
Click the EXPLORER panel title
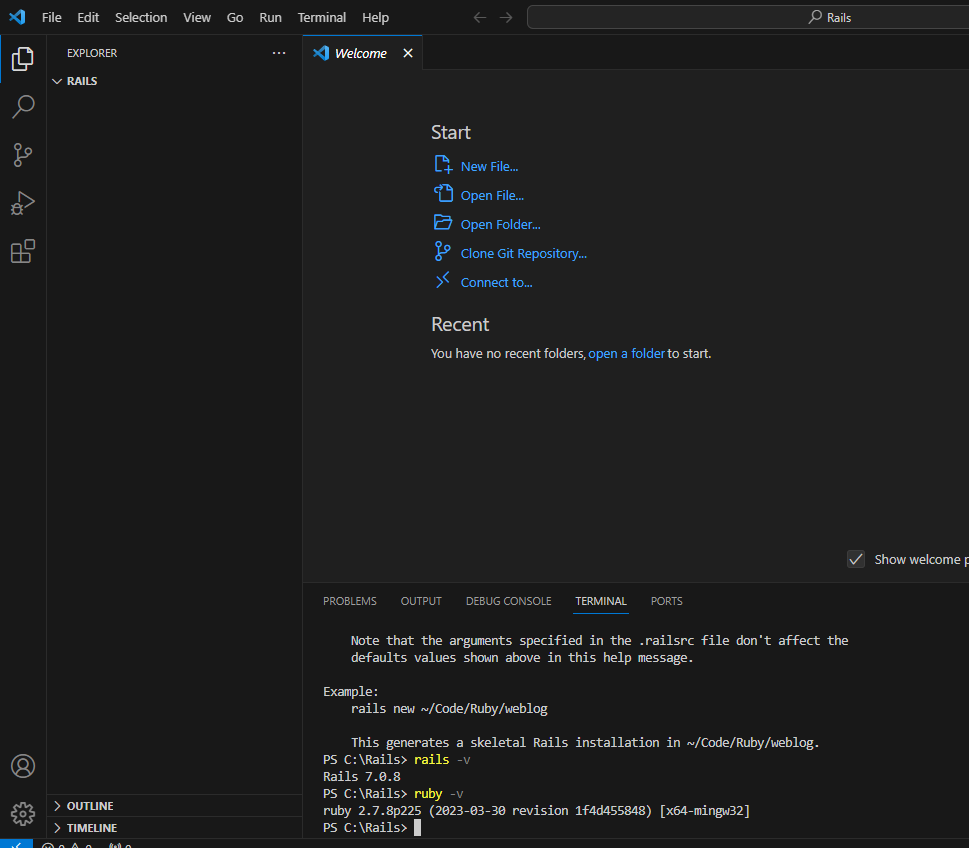point(92,53)
